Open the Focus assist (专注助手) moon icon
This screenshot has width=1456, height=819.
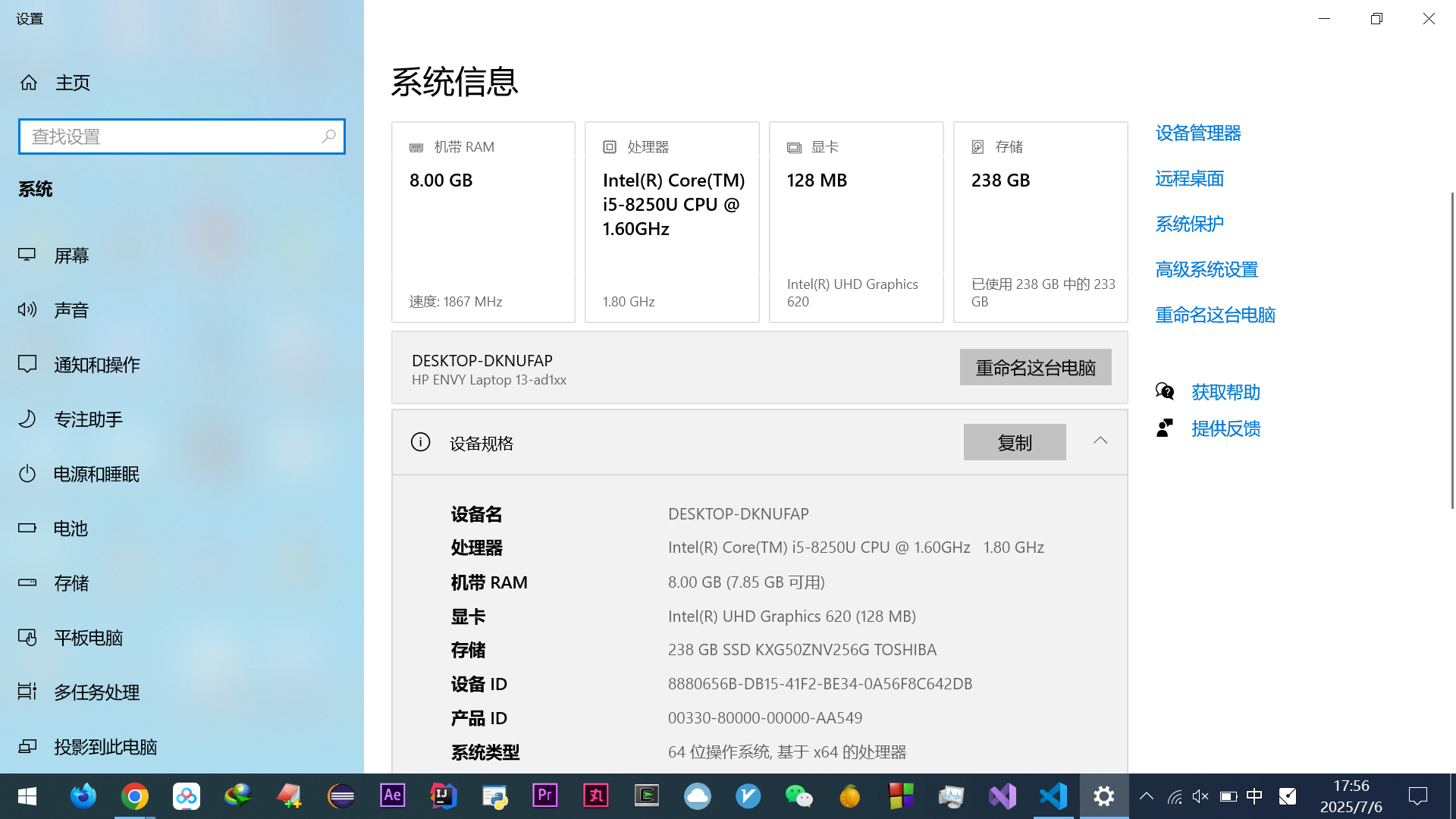click(27, 419)
